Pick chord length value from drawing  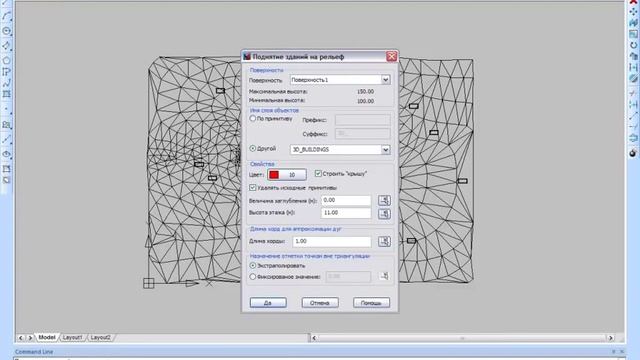[x=384, y=241]
